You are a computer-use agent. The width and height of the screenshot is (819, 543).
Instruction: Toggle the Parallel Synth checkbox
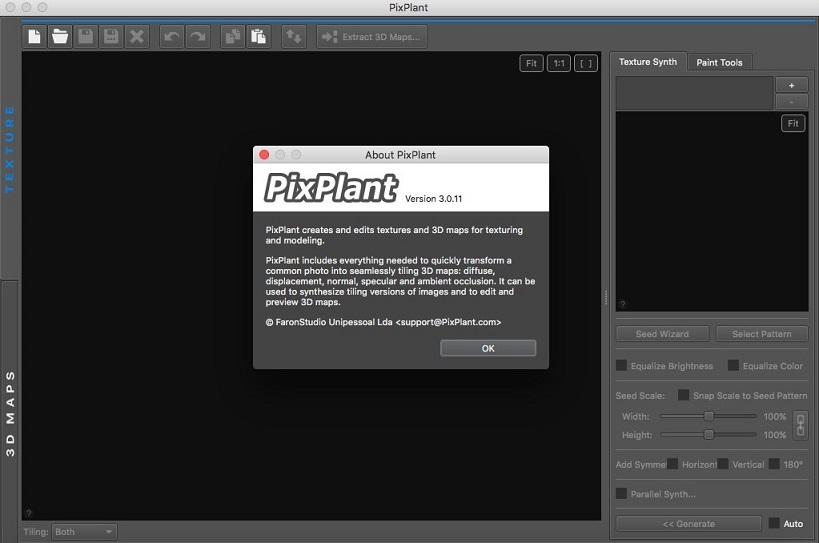coord(622,493)
